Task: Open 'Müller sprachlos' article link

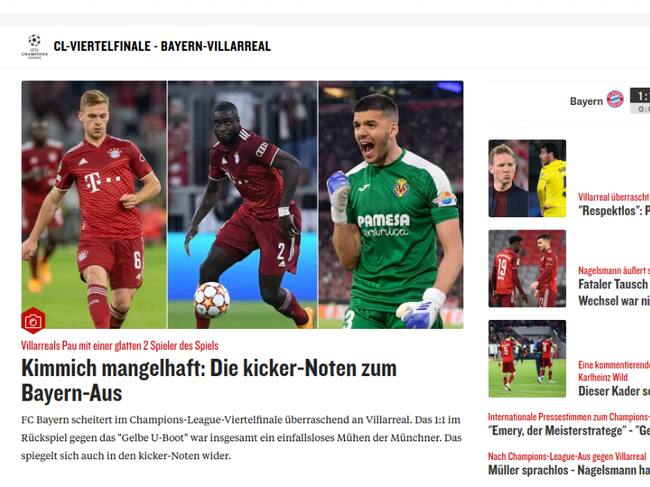Action: tap(569, 470)
